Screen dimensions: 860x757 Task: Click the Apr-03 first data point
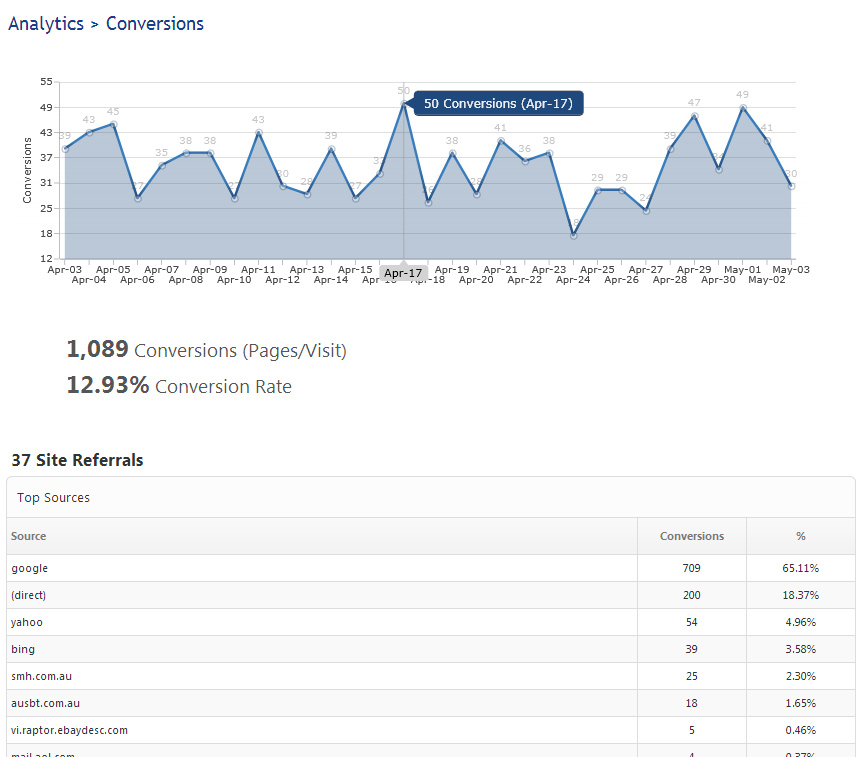pyautogui.click(x=65, y=149)
